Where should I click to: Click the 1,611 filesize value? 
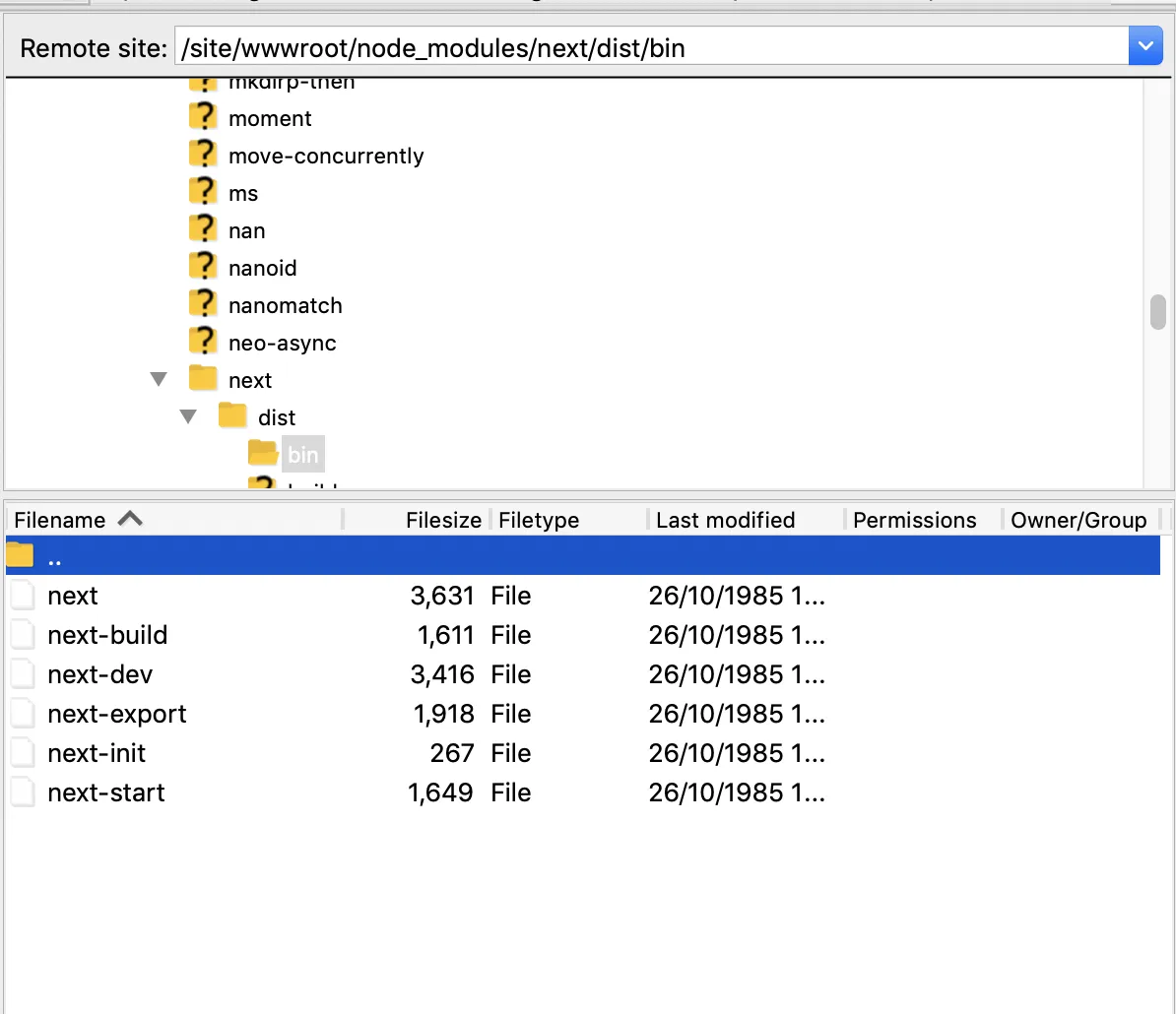[445, 636]
